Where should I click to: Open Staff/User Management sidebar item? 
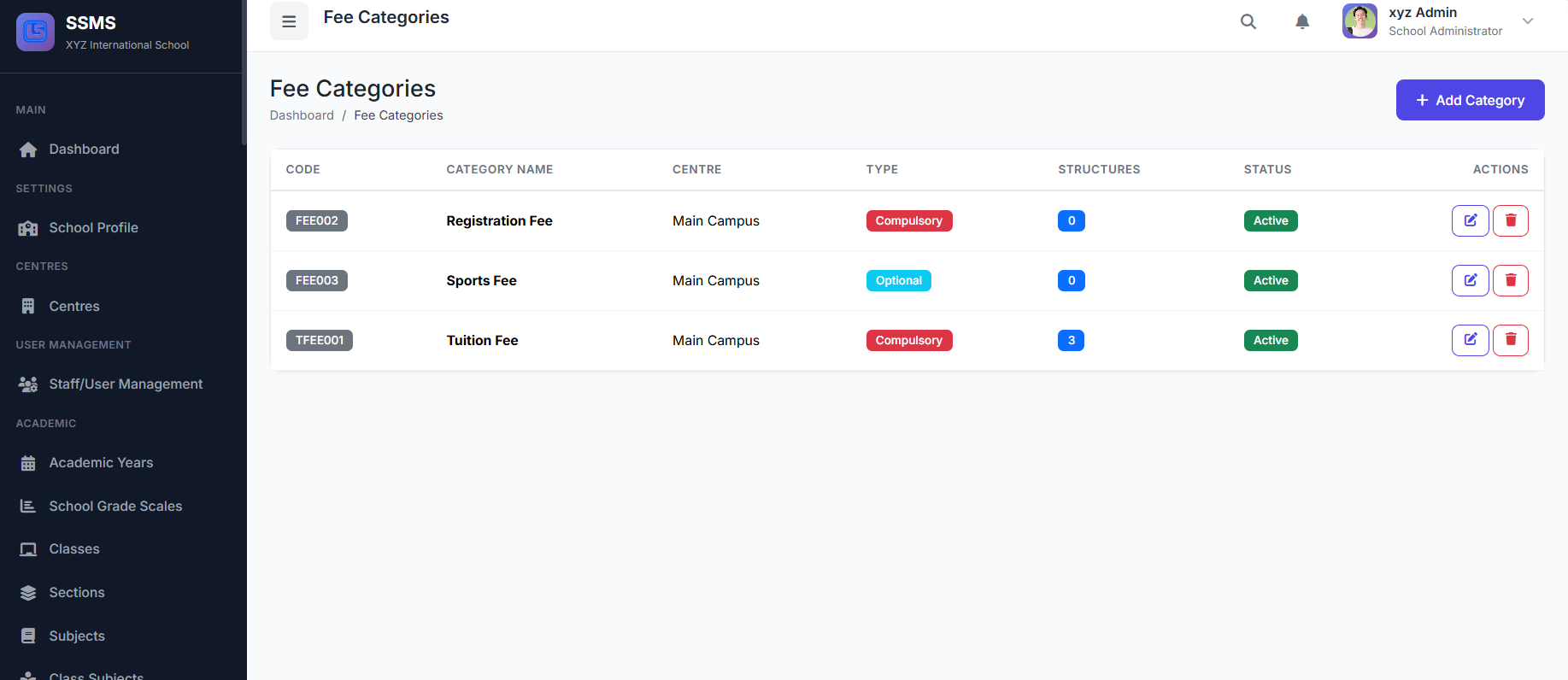tap(126, 384)
